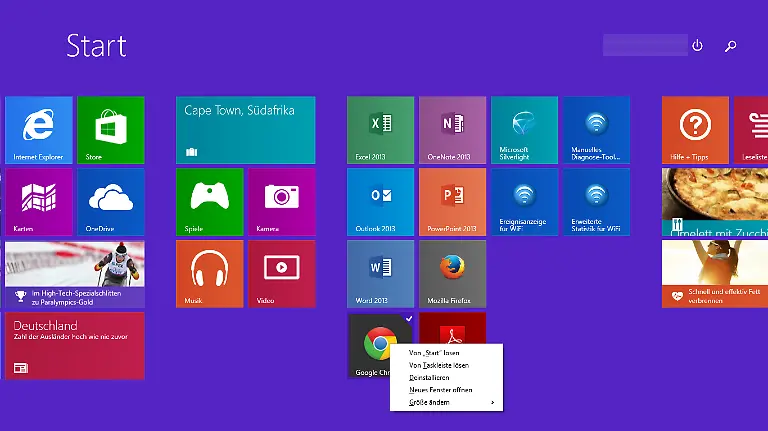
Task: Open Manuelles Diagnose-Tool tile
Action: pos(597,130)
